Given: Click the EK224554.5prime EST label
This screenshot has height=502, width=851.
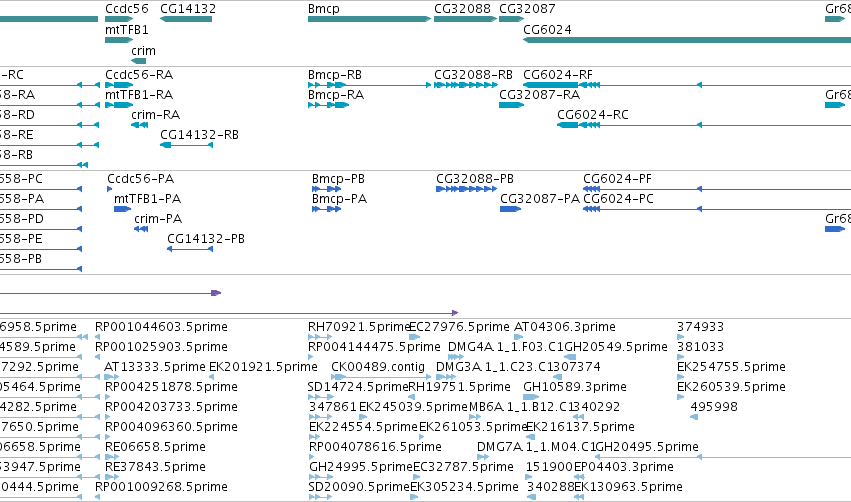Looking at the screenshot, I should (363, 428).
